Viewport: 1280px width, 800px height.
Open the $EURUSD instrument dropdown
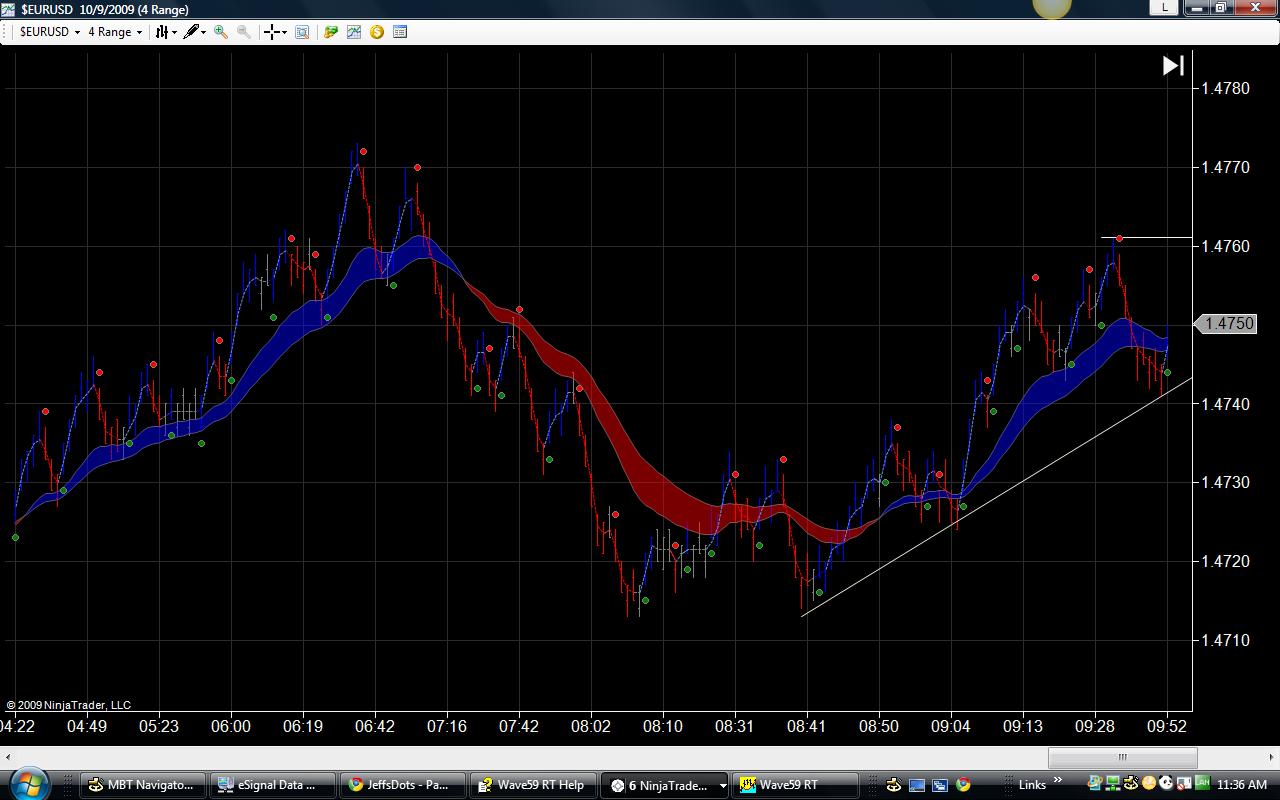click(x=50, y=32)
